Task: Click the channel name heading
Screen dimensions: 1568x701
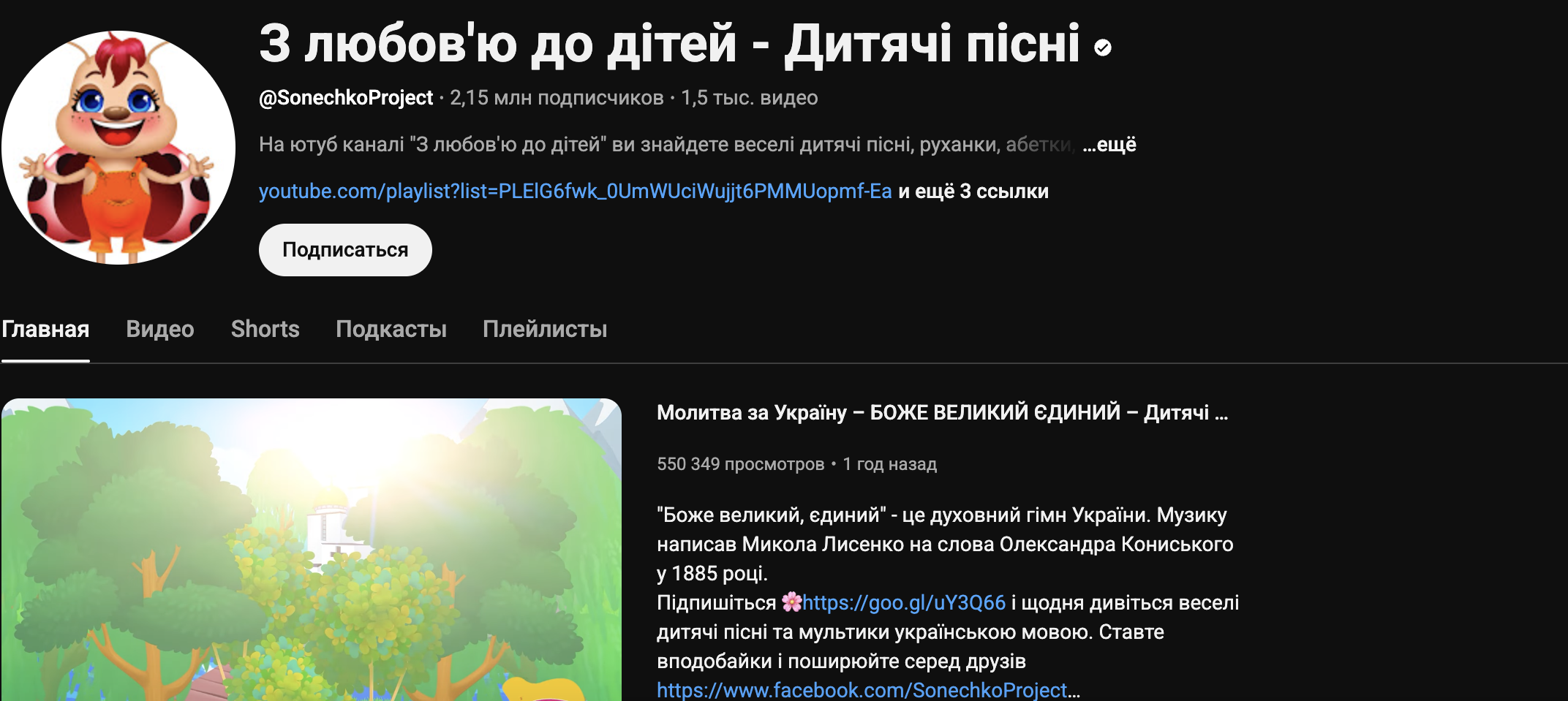Action: [670, 44]
